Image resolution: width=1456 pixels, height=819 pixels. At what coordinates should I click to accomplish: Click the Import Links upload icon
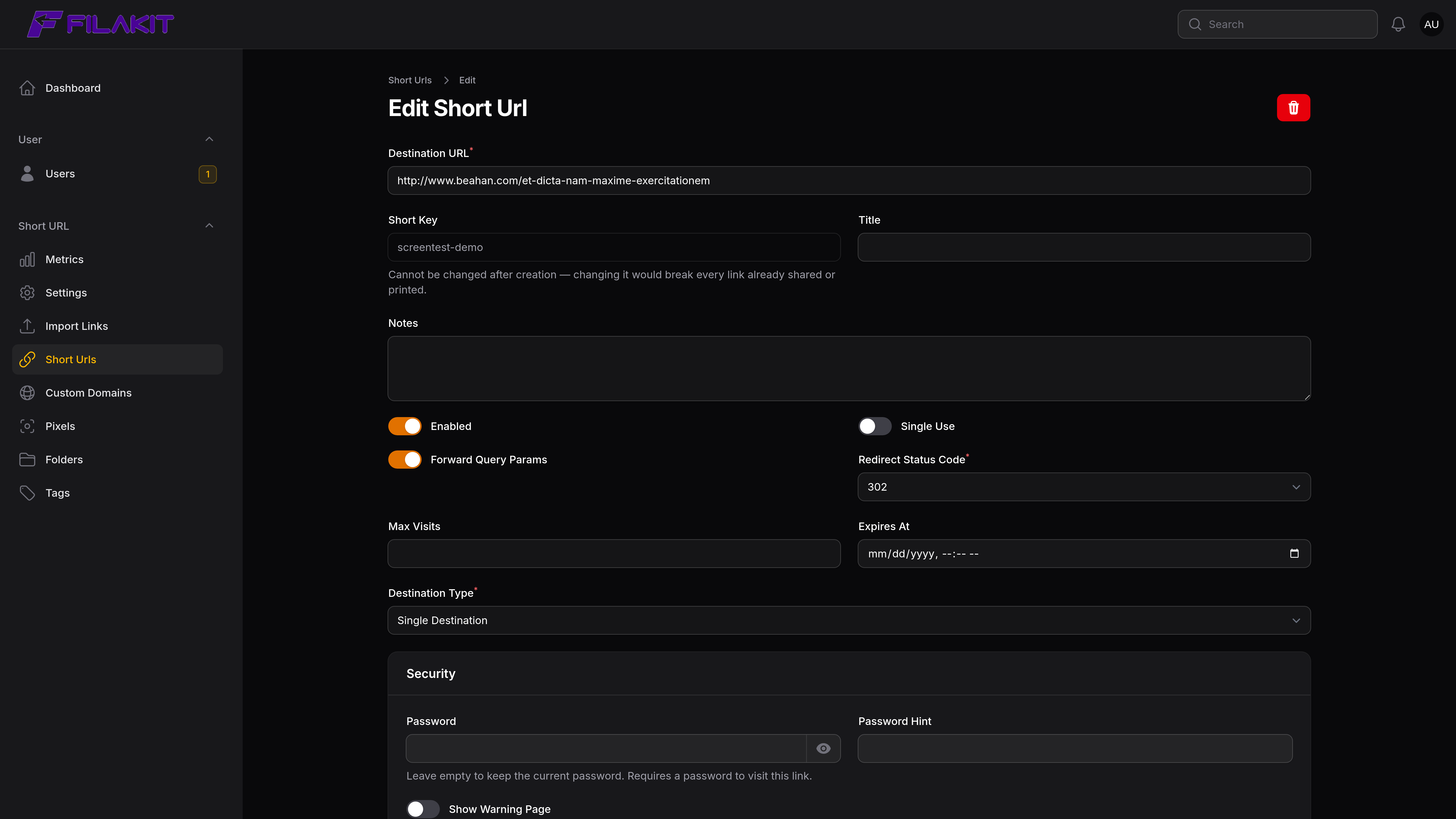27,326
